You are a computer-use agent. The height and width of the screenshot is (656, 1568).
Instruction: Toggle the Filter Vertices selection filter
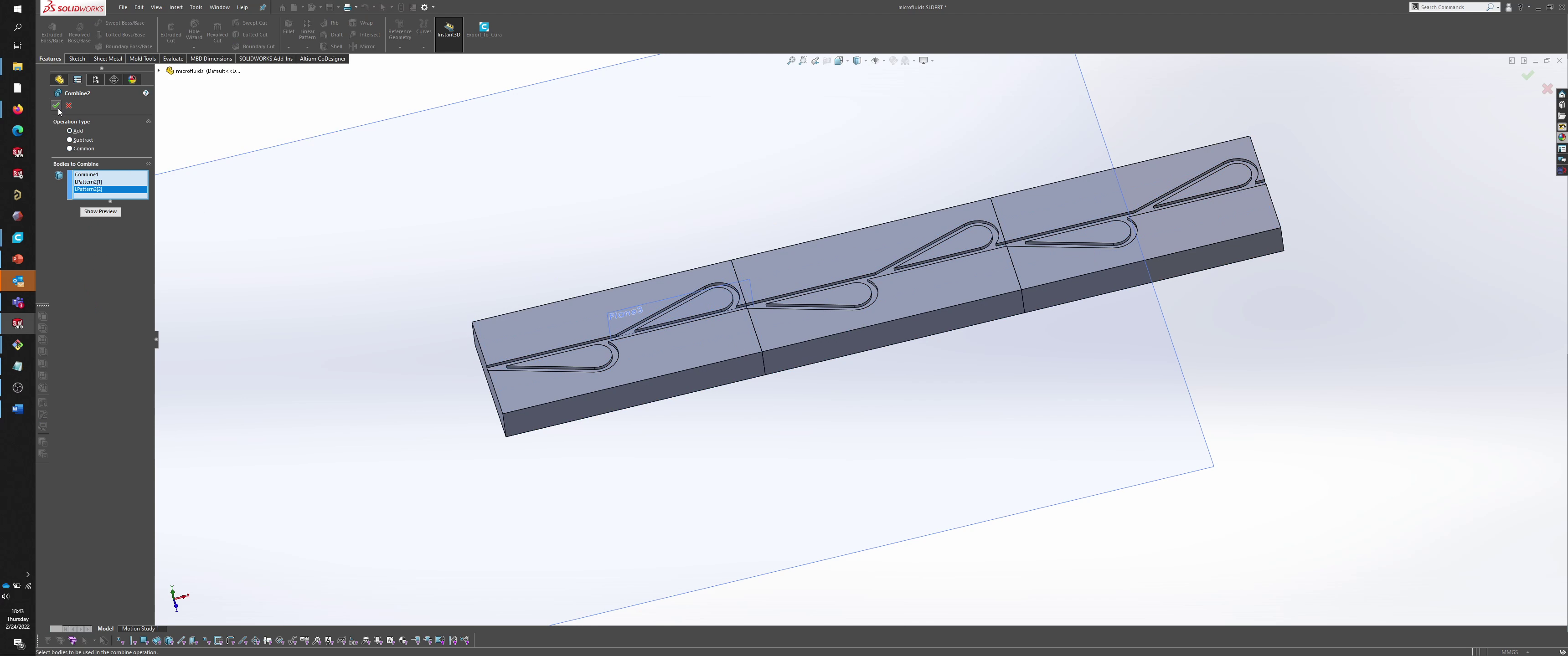(x=120, y=640)
